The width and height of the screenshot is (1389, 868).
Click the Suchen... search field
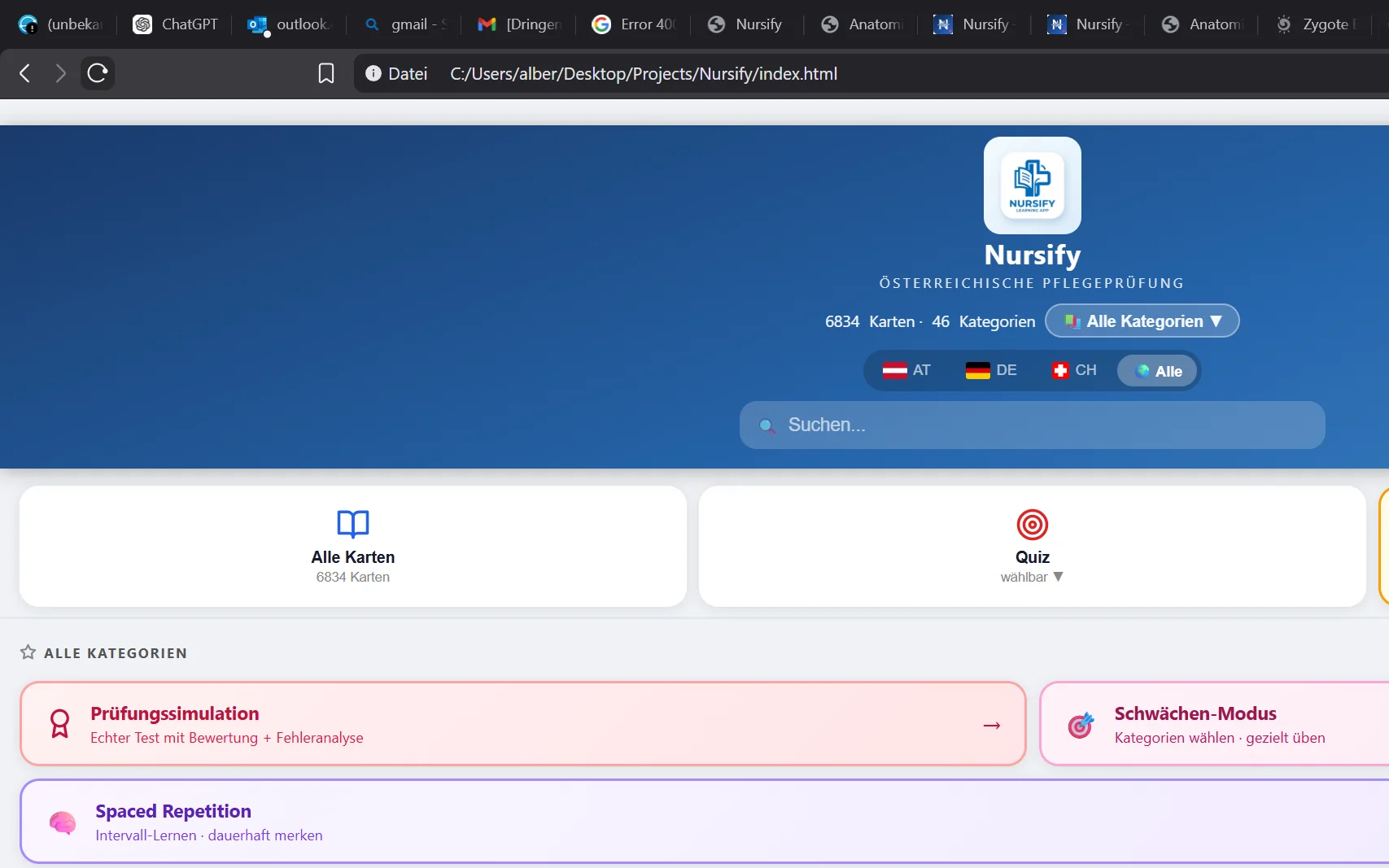[x=1033, y=425]
